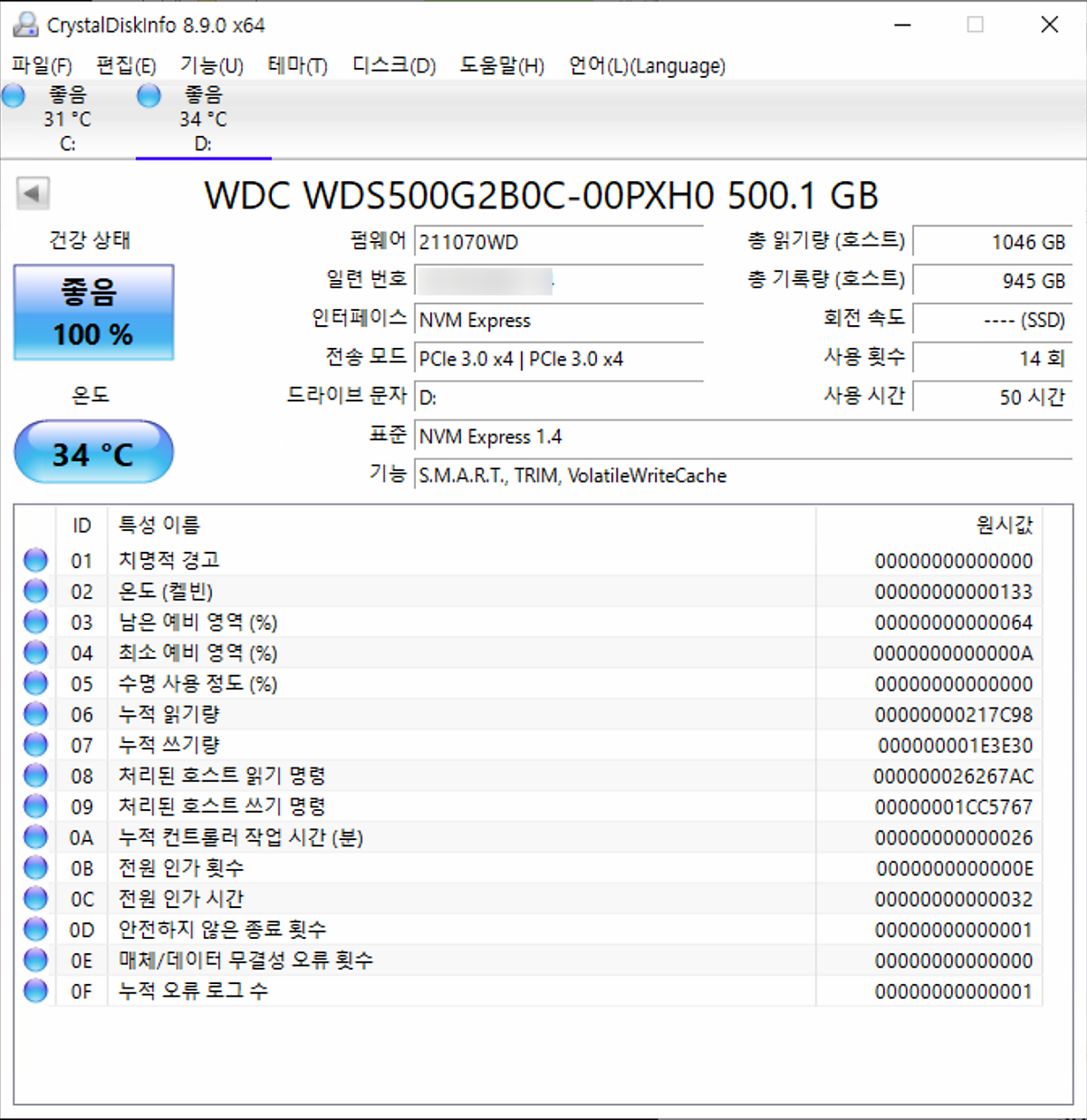1087x1120 pixels.
Task: Close the CrystalDiskInfo window
Action: [1049, 24]
